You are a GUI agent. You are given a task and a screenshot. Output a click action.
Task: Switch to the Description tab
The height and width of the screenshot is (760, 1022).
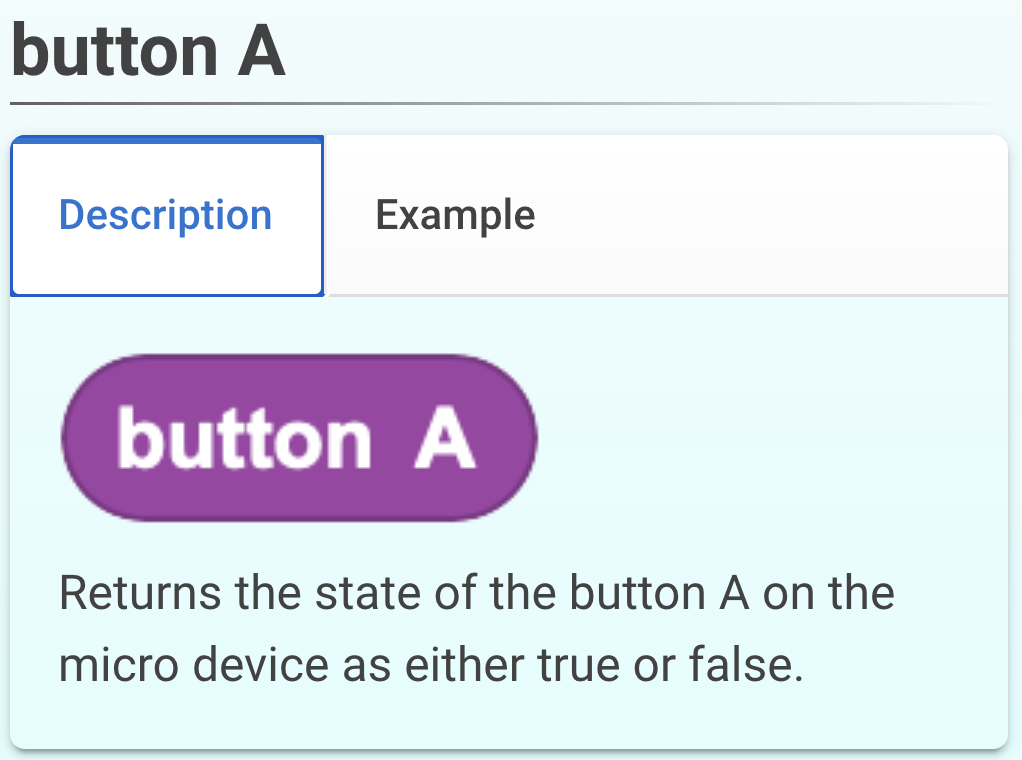tap(166, 216)
